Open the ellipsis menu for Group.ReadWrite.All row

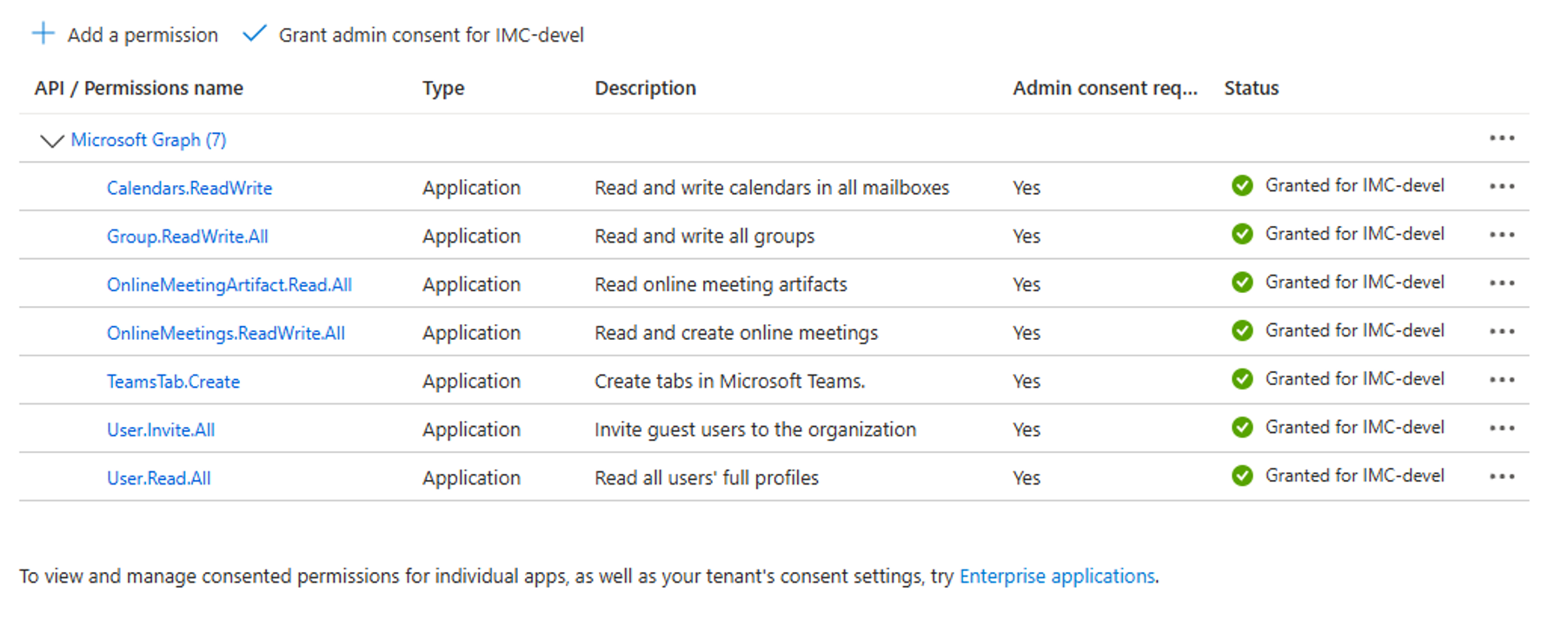[x=1501, y=235]
